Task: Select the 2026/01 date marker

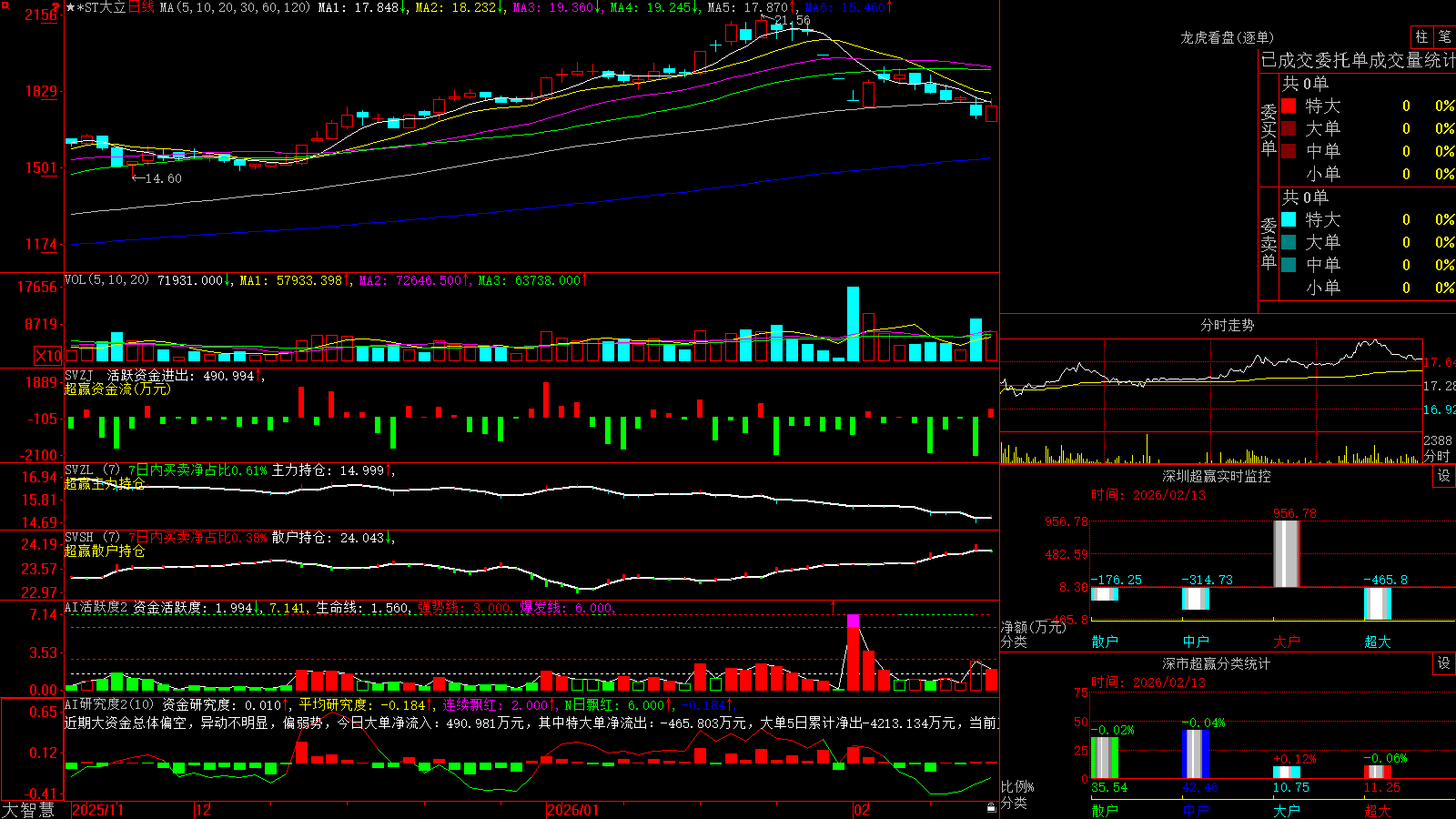Action: click(573, 810)
